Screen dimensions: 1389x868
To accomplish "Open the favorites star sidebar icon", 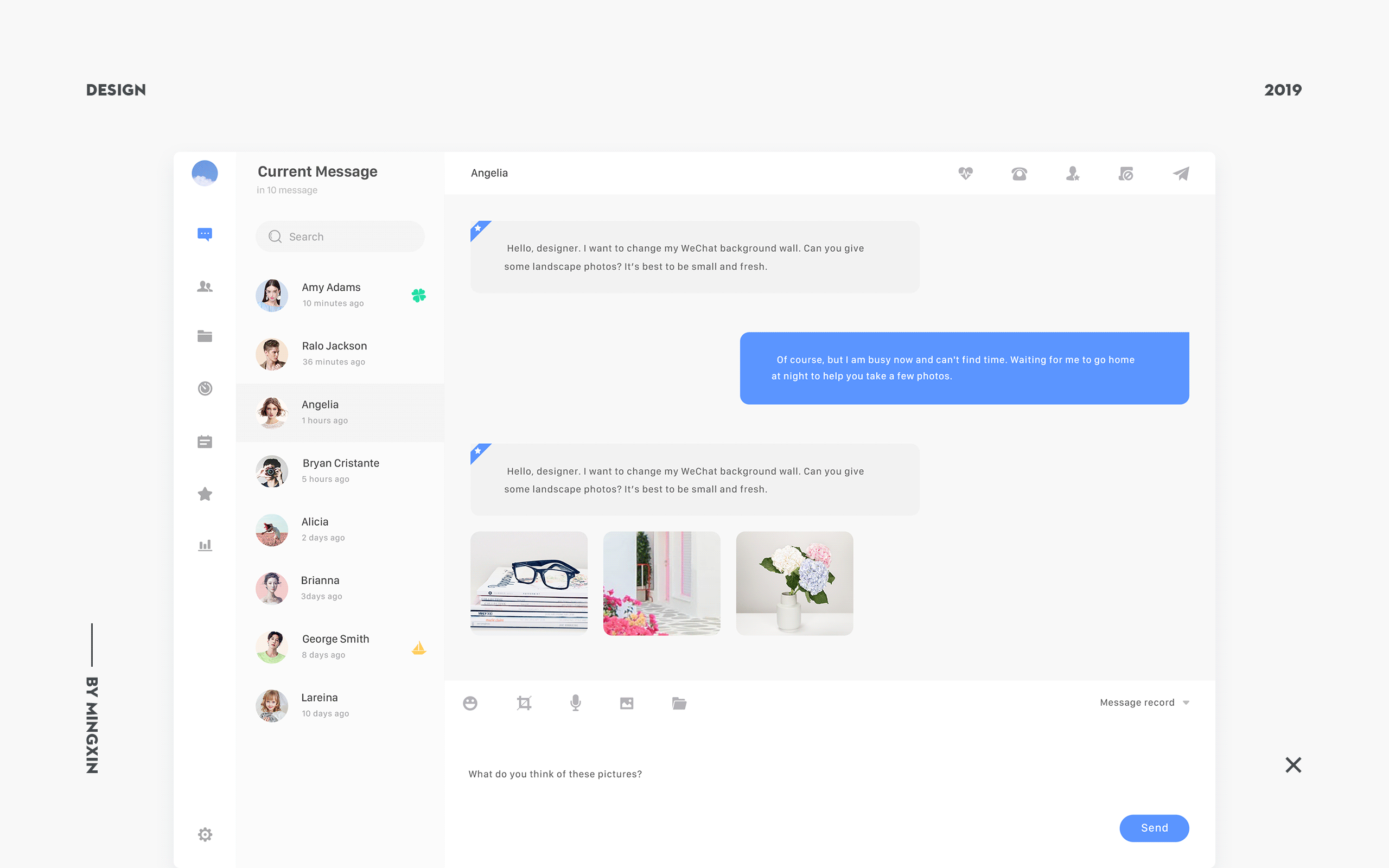I will (205, 494).
